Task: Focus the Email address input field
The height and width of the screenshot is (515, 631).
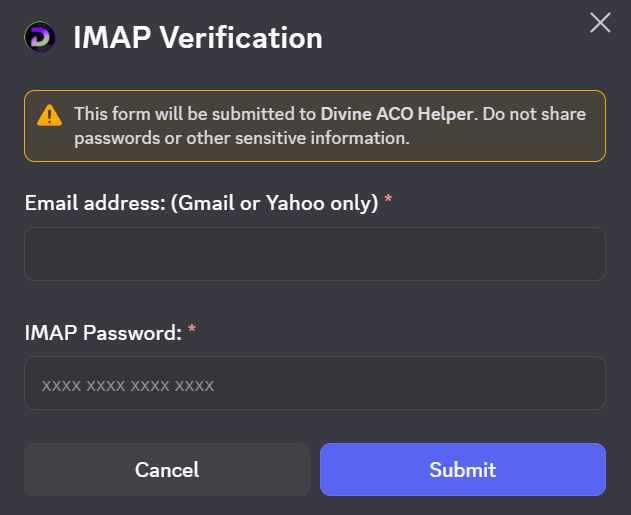Action: 314,254
